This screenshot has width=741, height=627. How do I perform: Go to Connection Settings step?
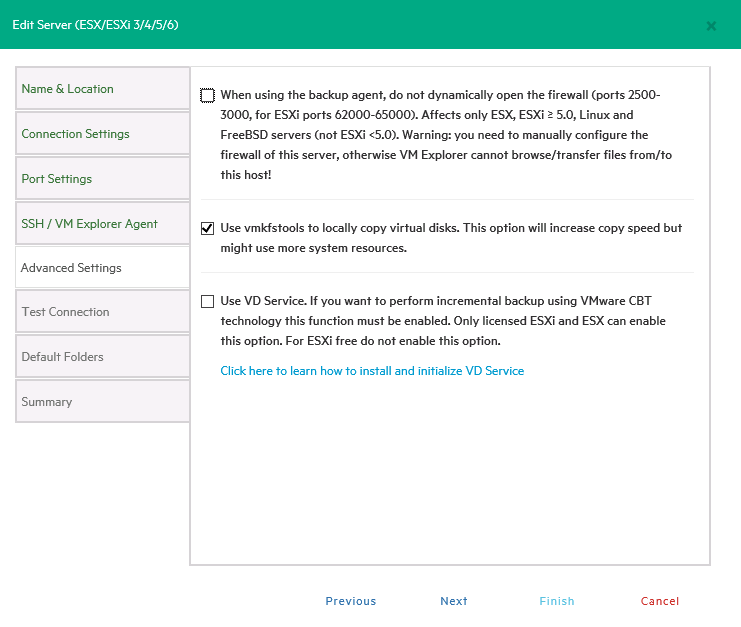103,133
